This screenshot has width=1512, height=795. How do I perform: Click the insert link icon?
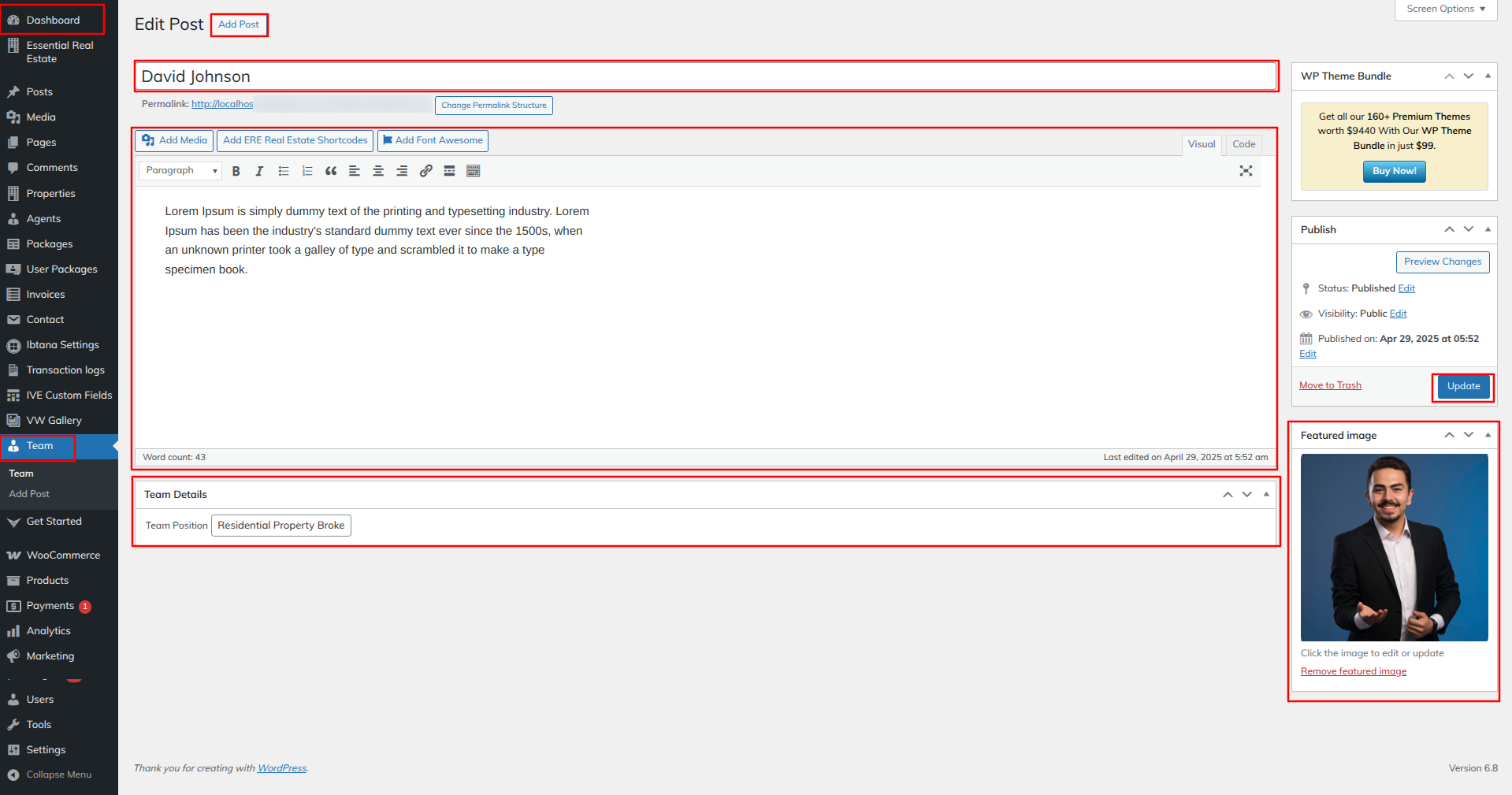click(425, 171)
